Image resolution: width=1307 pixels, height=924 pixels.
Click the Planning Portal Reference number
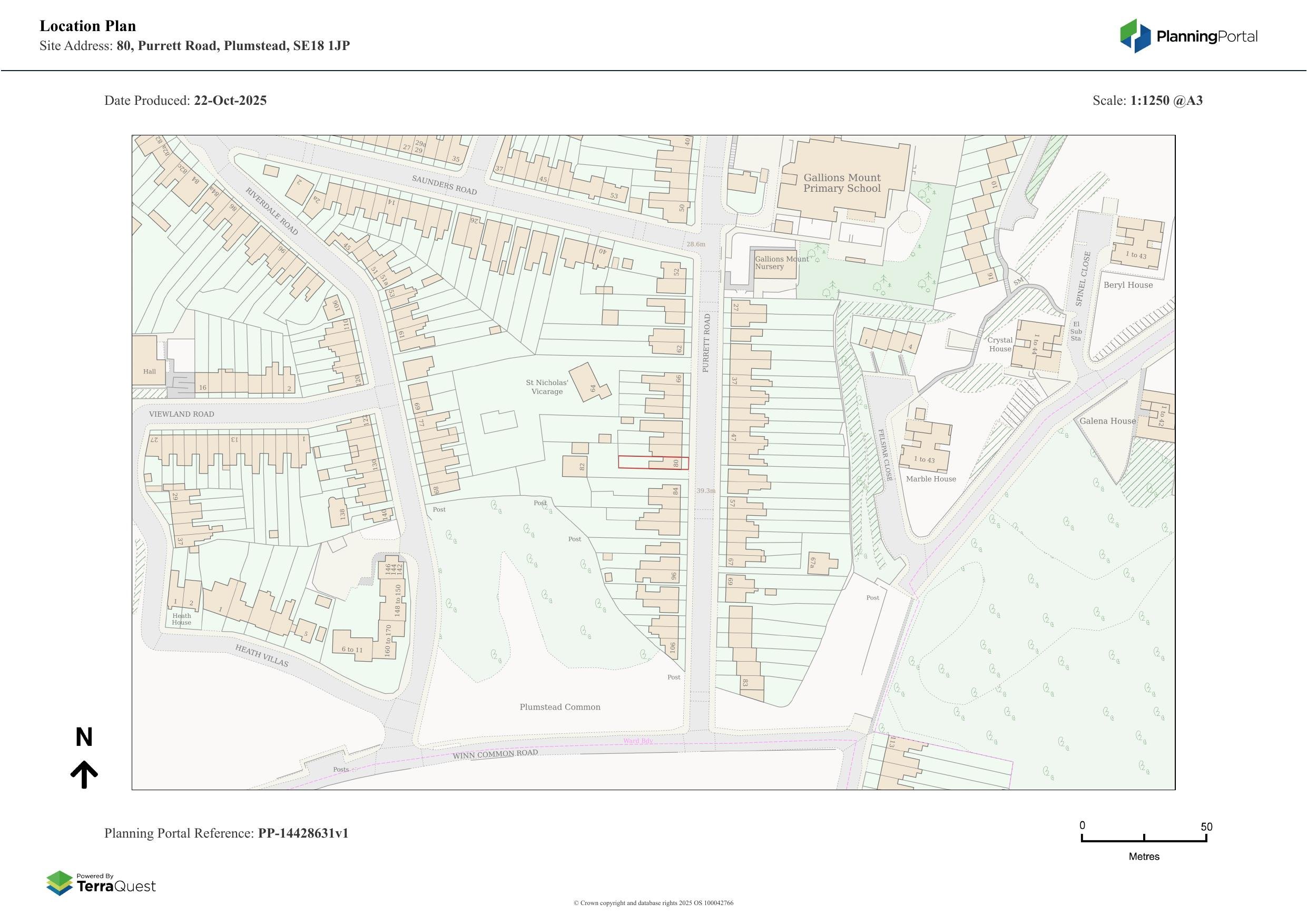pos(303,833)
